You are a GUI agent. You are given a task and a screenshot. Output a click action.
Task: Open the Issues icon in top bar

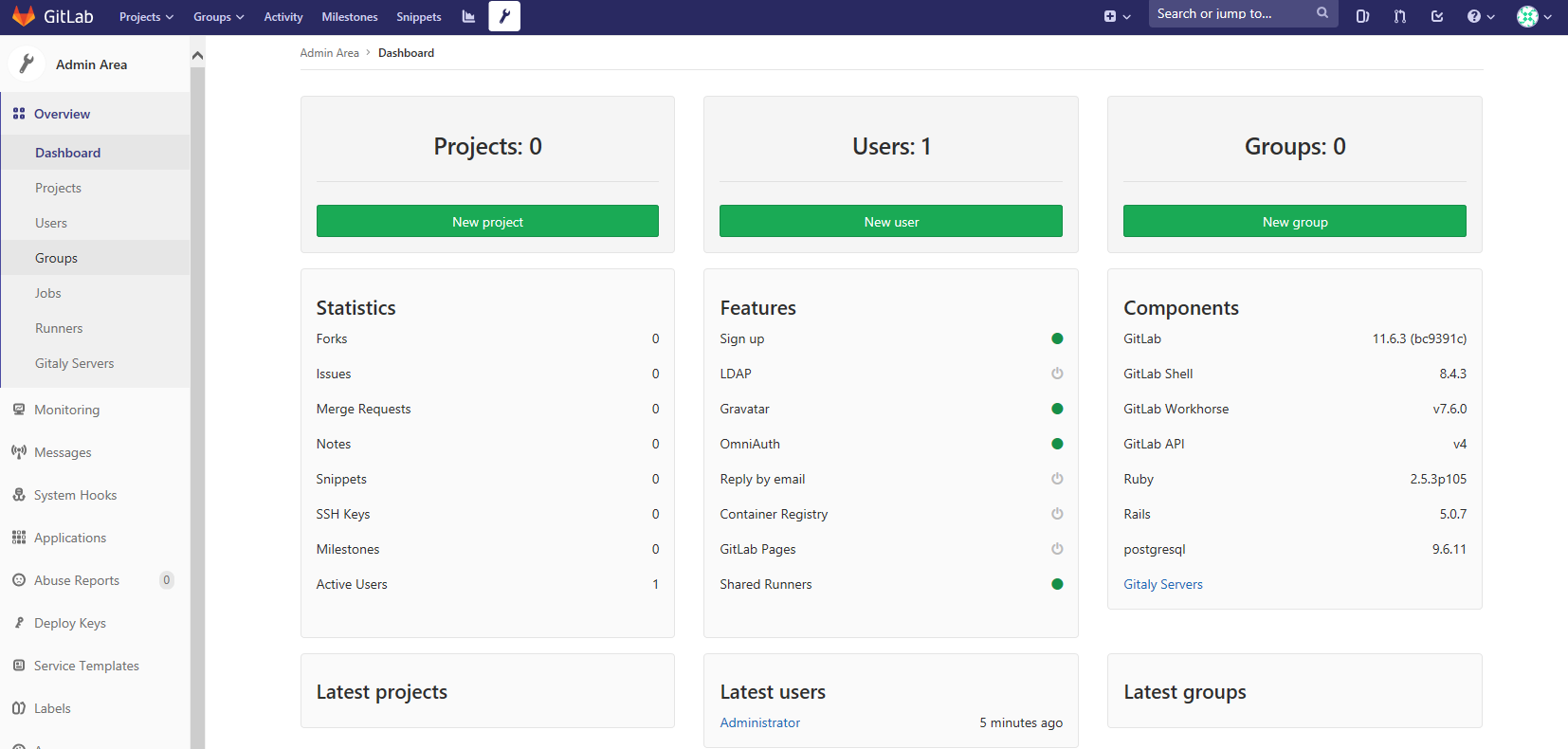coord(1362,16)
